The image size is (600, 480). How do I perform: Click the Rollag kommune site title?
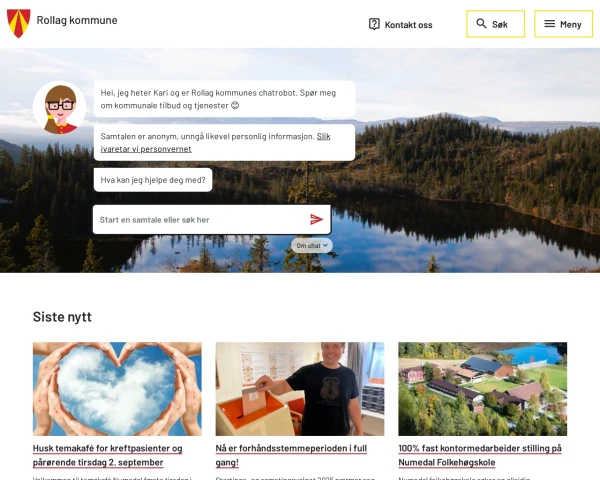point(77,20)
